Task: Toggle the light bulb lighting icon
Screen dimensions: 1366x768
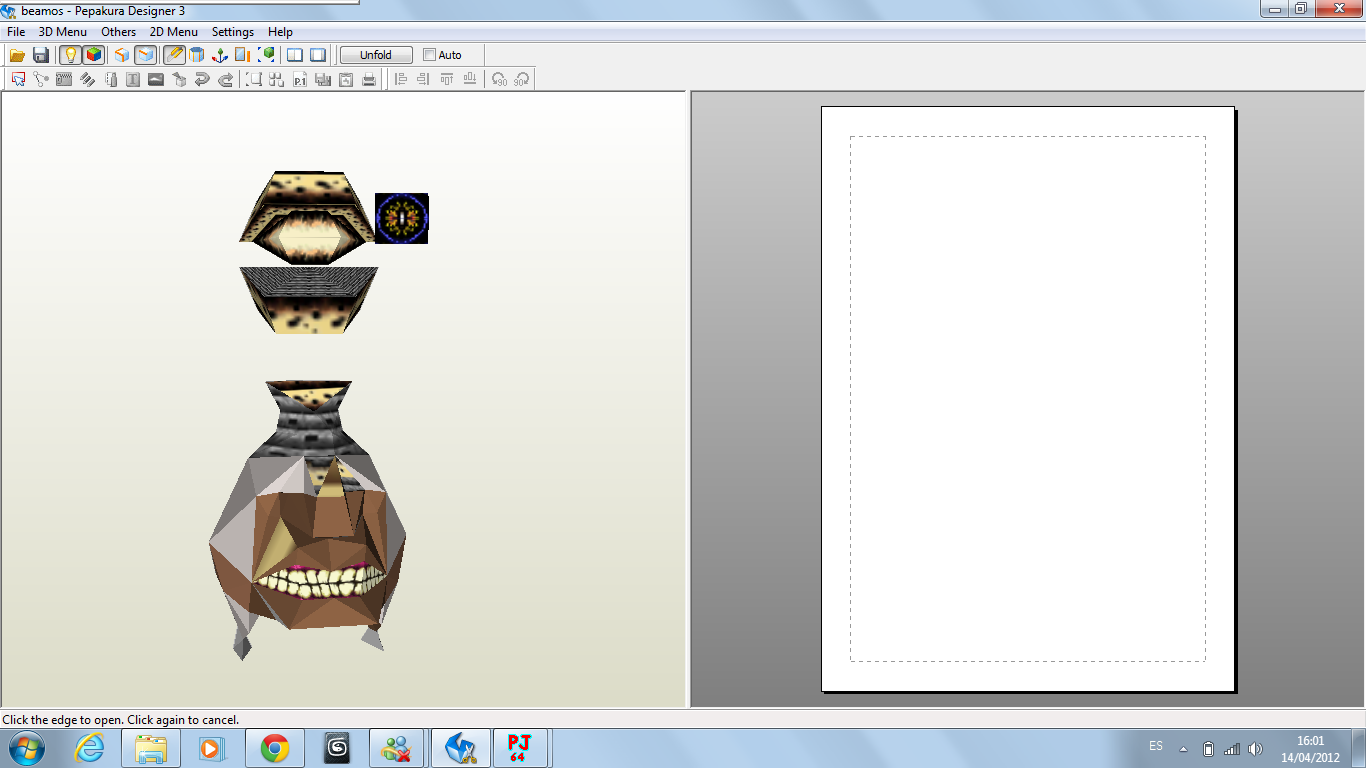Action: tap(70, 55)
